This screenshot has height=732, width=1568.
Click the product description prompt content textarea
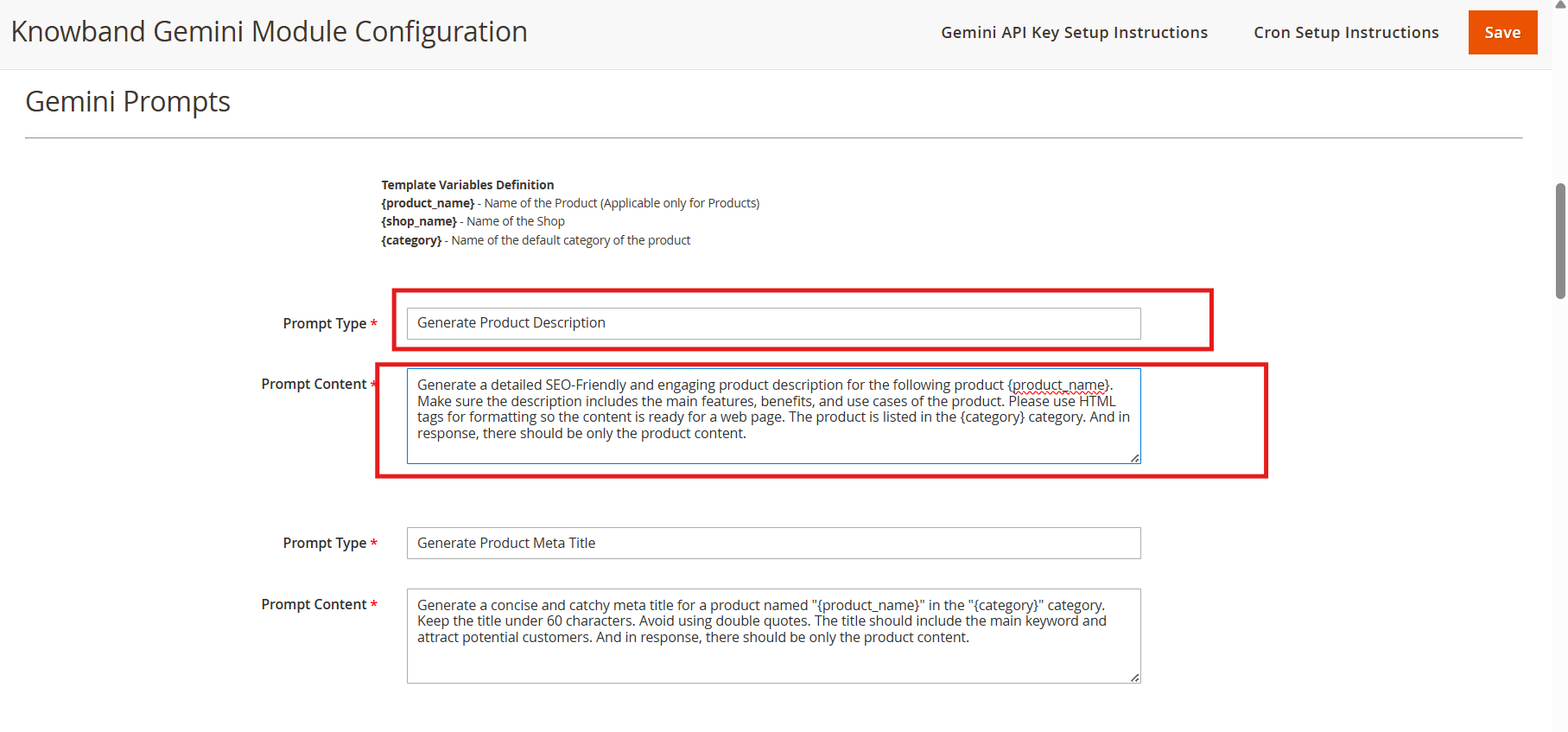pos(773,416)
